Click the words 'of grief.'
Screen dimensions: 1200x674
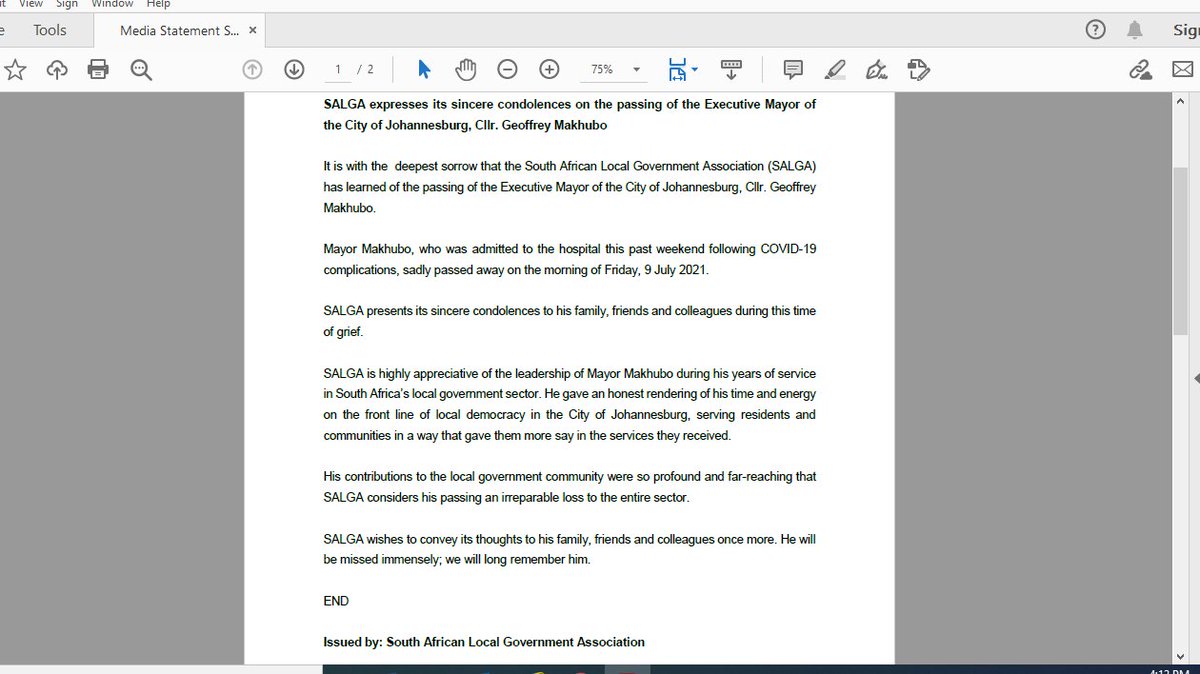tap(343, 332)
